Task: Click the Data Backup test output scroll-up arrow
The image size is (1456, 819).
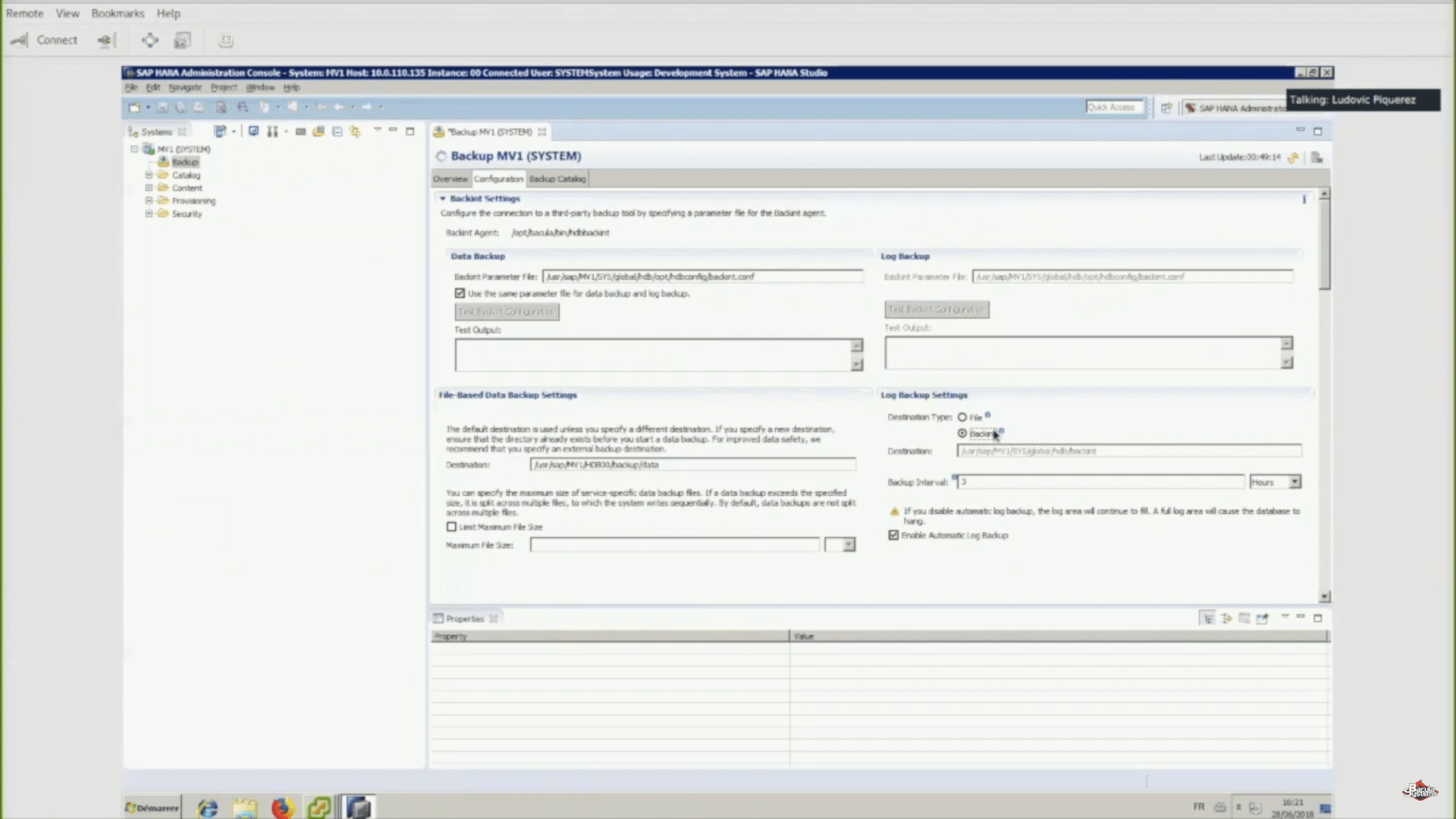Action: pos(857,346)
